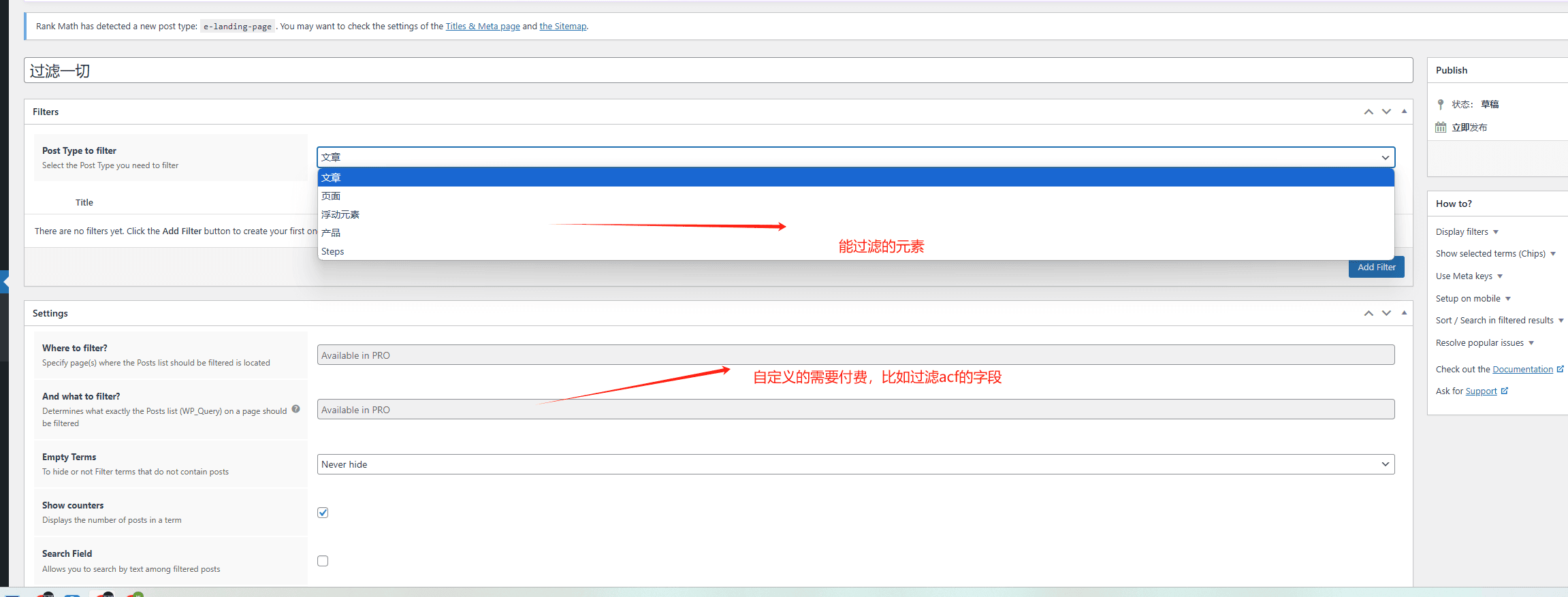Open the Post Type to filter dropdown
This screenshot has height=597, width=1568.
856,157
